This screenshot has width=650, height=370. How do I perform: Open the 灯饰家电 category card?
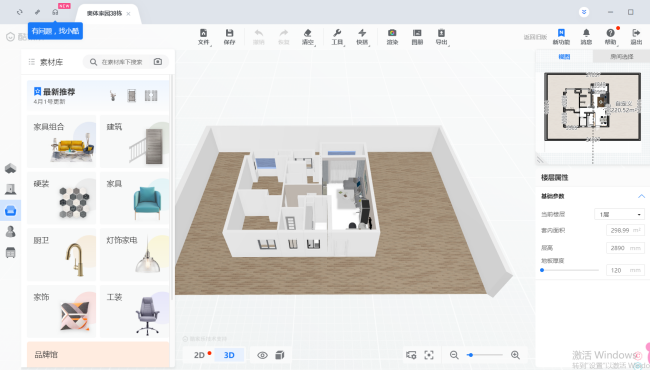135,254
